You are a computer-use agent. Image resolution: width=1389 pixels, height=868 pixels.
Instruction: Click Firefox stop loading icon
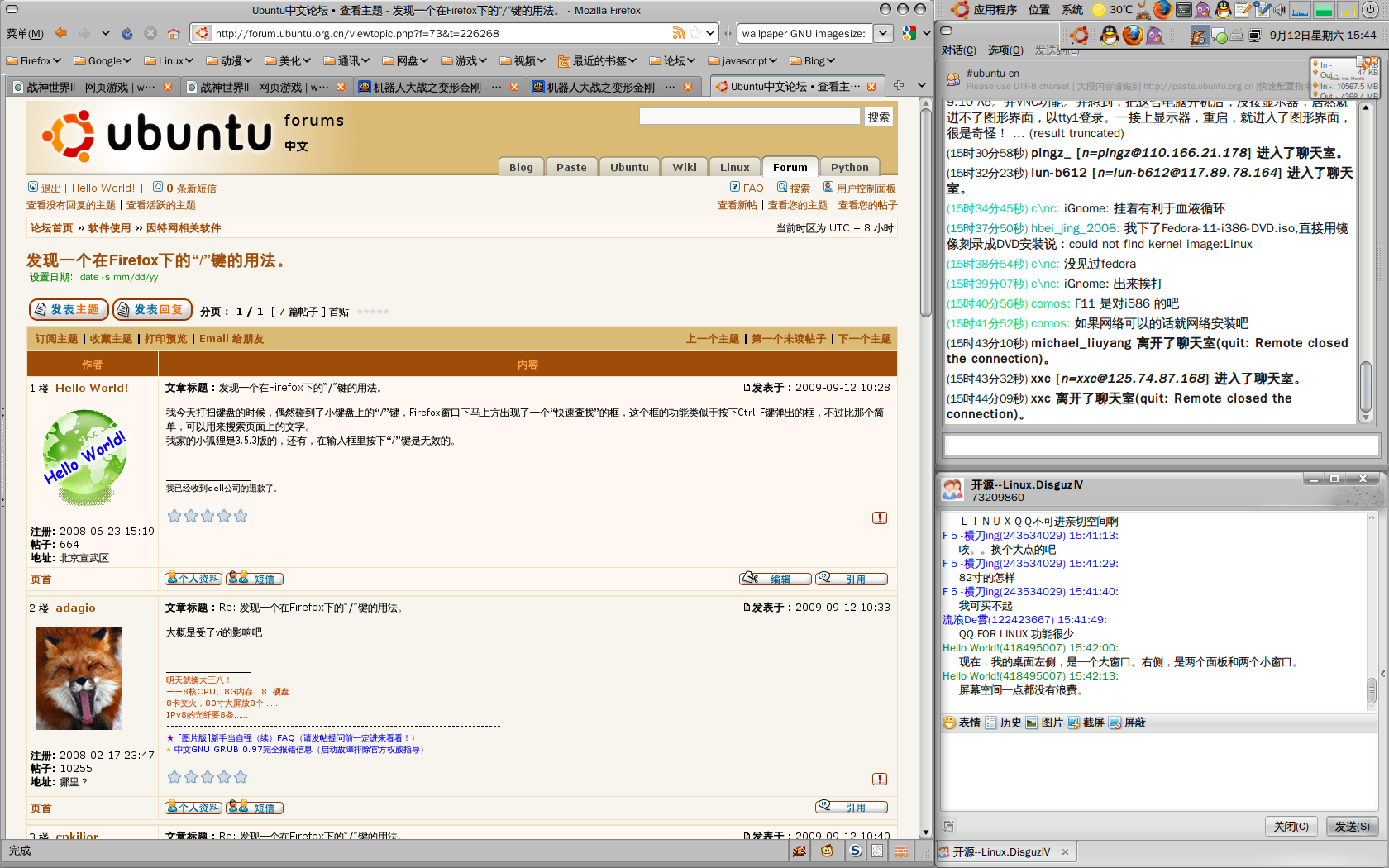pyautogui.click(x=150, y=33)
